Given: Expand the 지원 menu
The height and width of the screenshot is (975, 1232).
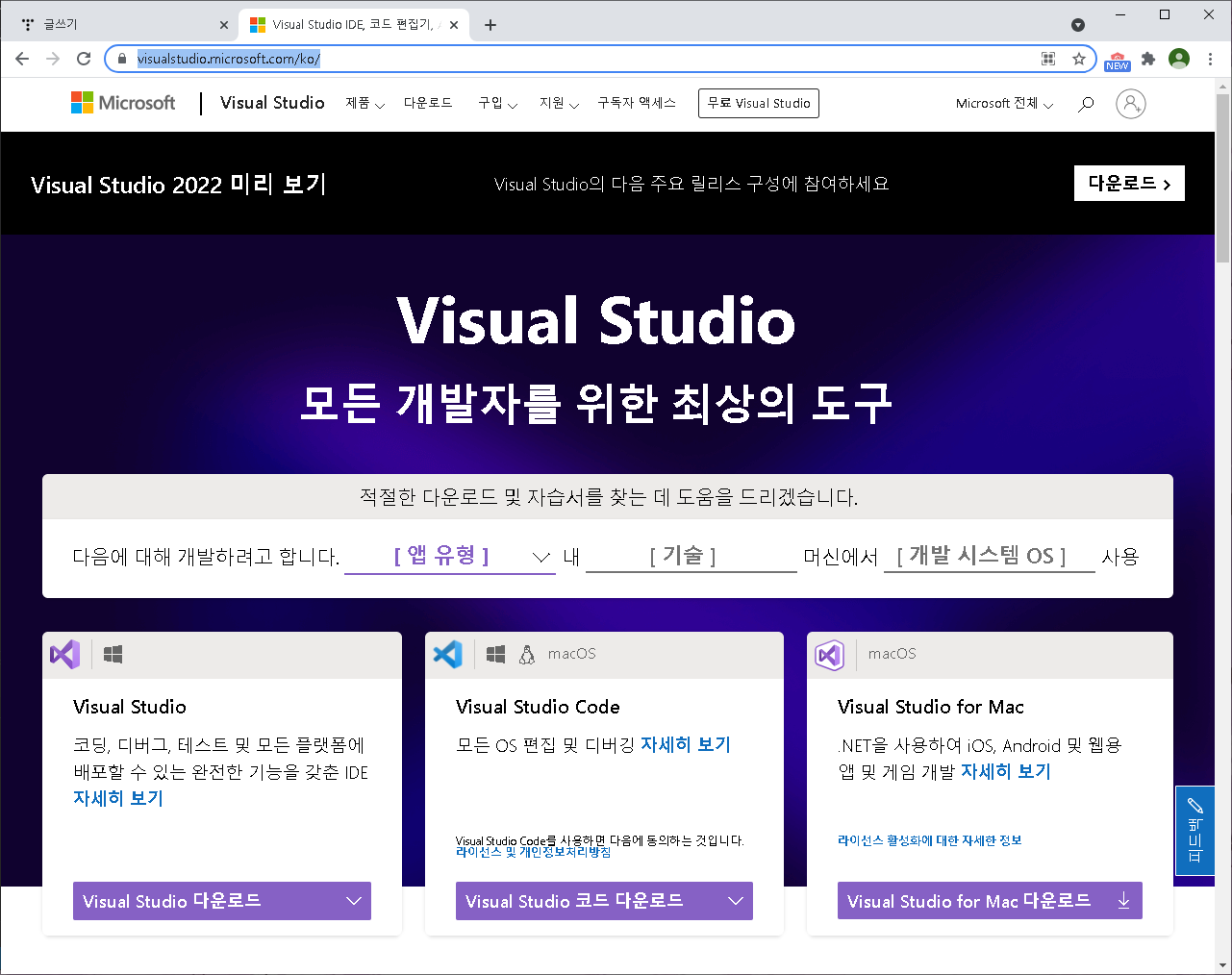Looking at the screenshot, I should [559, 103].
